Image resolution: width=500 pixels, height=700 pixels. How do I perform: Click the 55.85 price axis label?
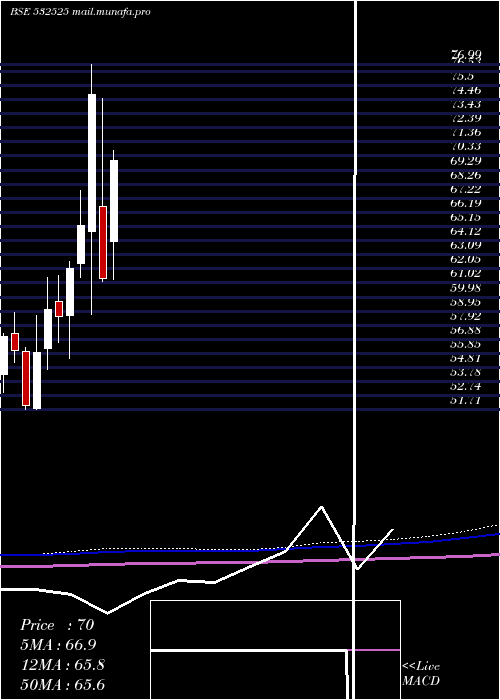coord(466,344)
